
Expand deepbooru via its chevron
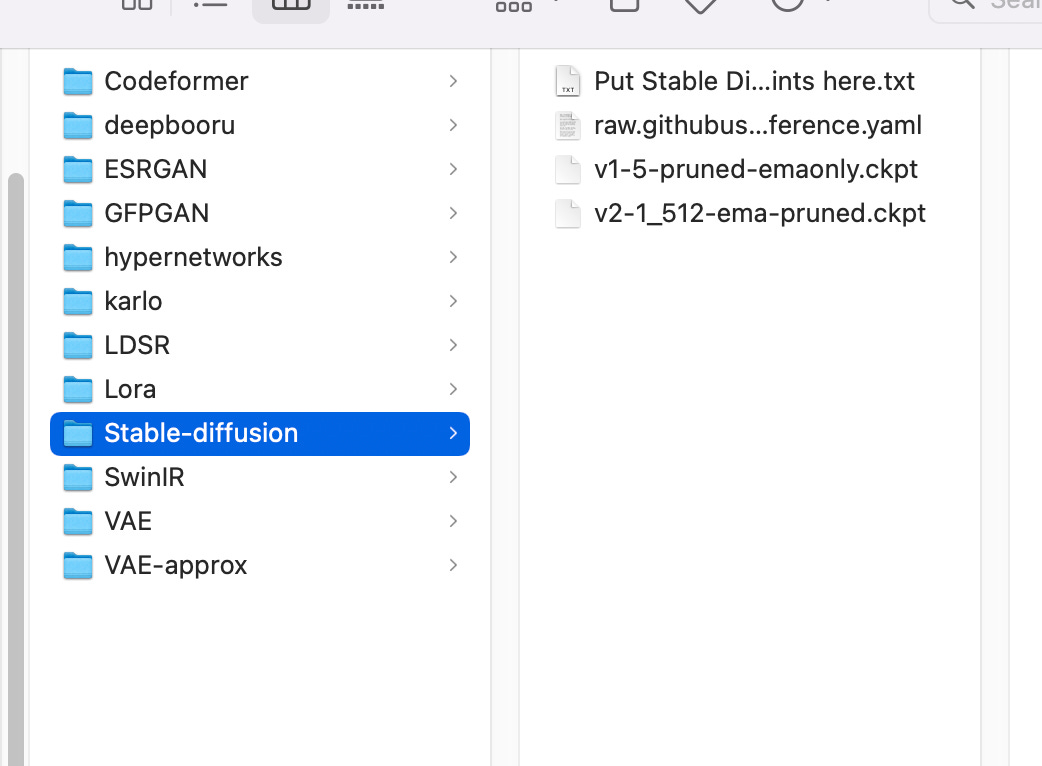[453, 125]
